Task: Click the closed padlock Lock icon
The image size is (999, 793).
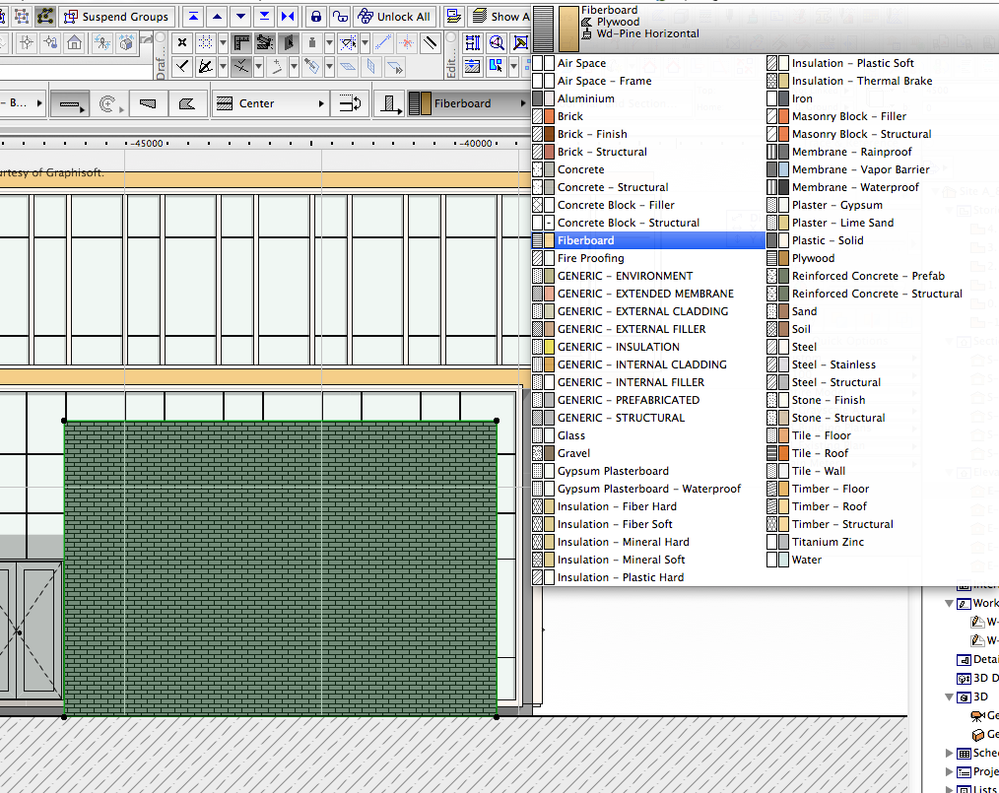Action: [316, 17]
